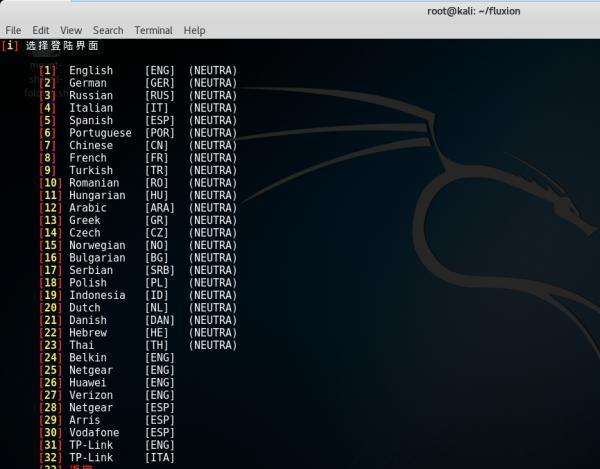Click the Verizon list entry
Viewport: 600px width, 469px height.
91,395
